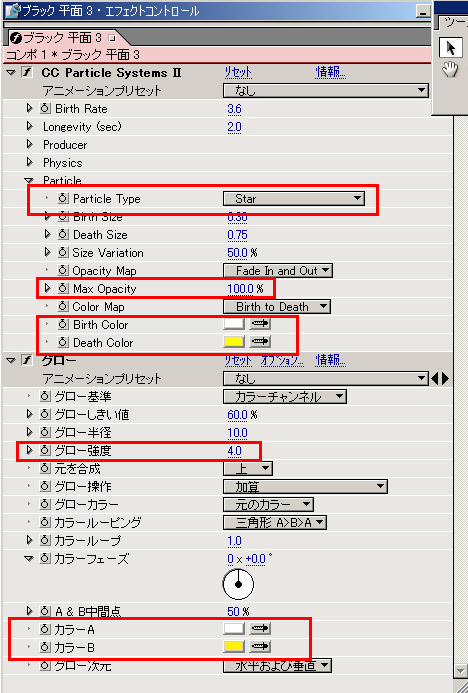Viewport: 468px width, 693px height.
Task: Open the Particle Type dropdown
Action: coord(294,198)
